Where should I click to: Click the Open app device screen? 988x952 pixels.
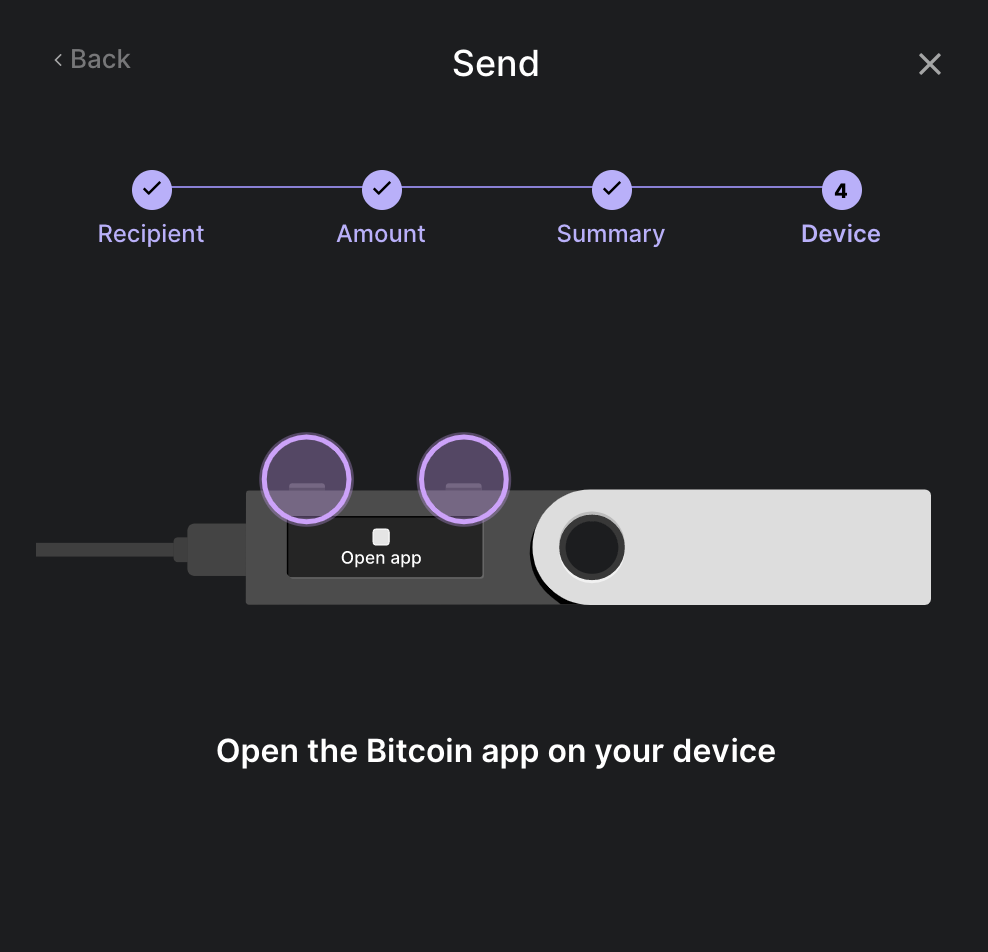click(385, 547)
